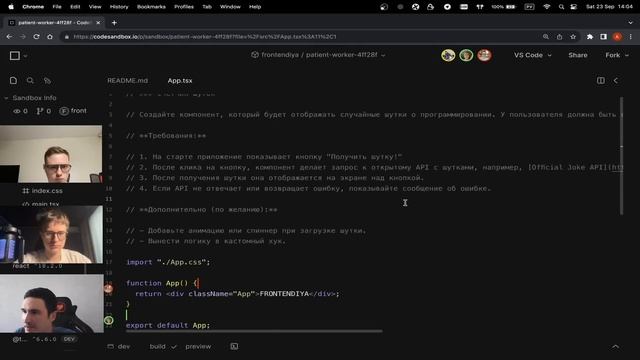Open the Window menu

click(x=230, y=7)
